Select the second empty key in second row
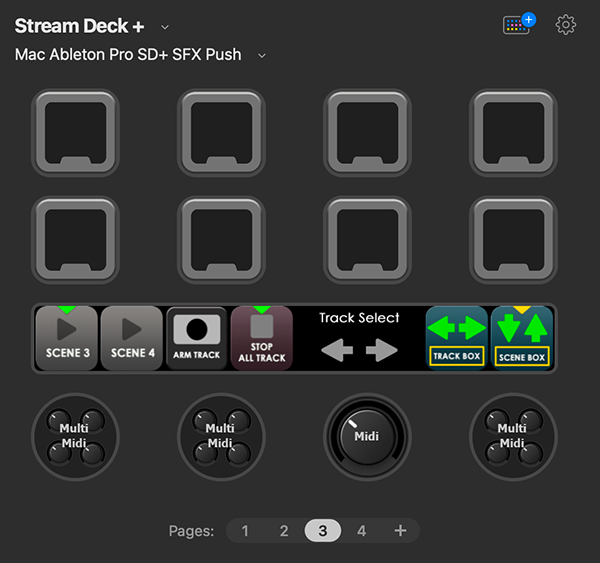 221,240
